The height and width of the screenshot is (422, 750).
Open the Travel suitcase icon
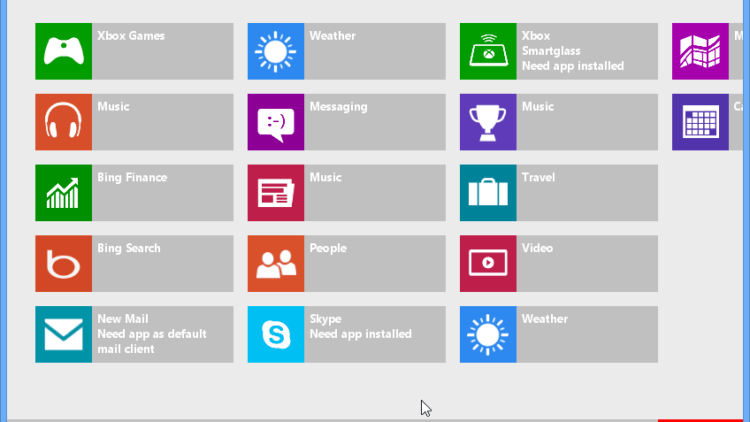coord(488,193)
